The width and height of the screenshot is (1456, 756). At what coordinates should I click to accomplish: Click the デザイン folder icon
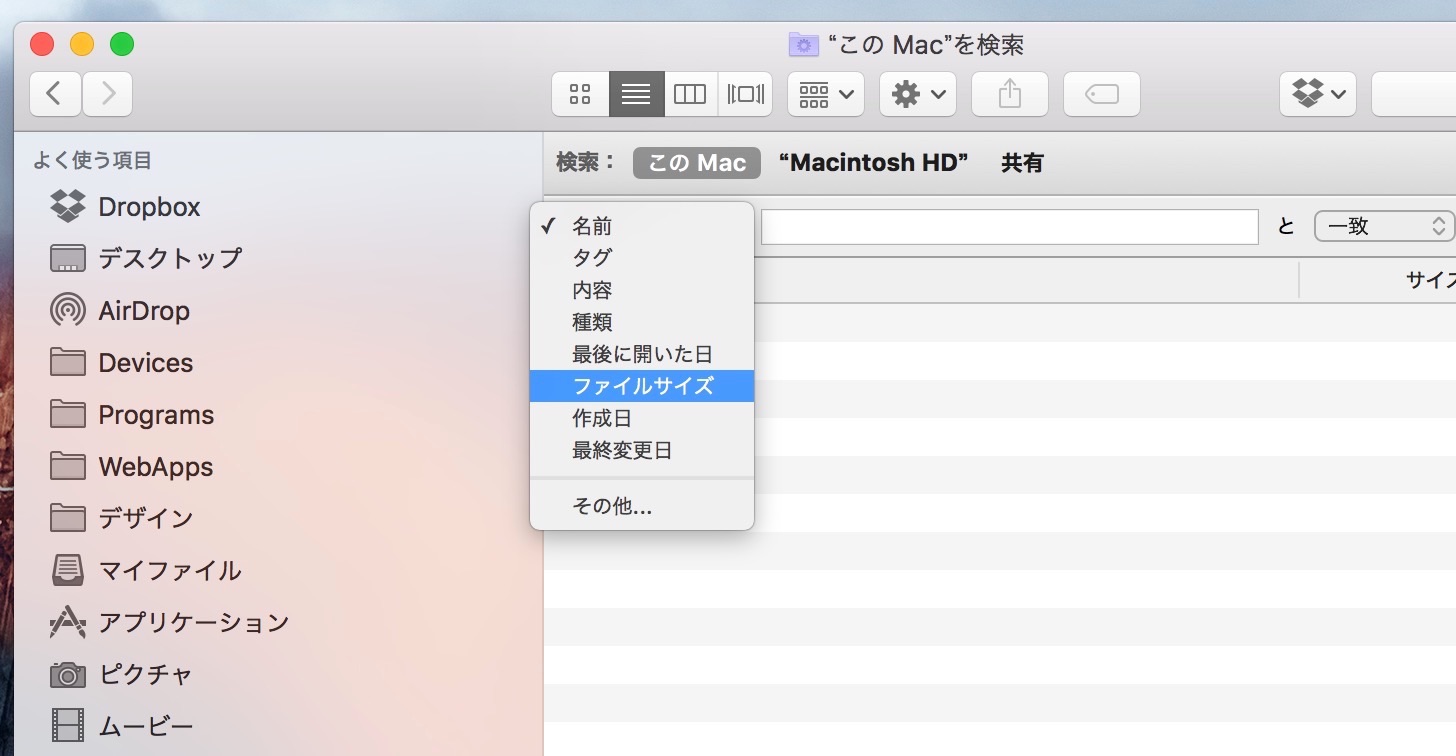[68, 517]
